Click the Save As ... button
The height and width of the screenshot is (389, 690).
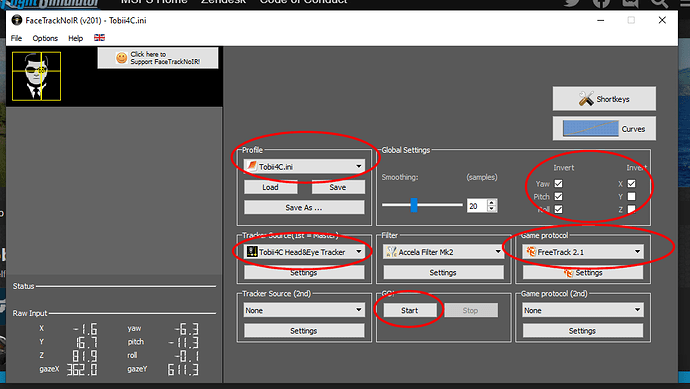304,207
